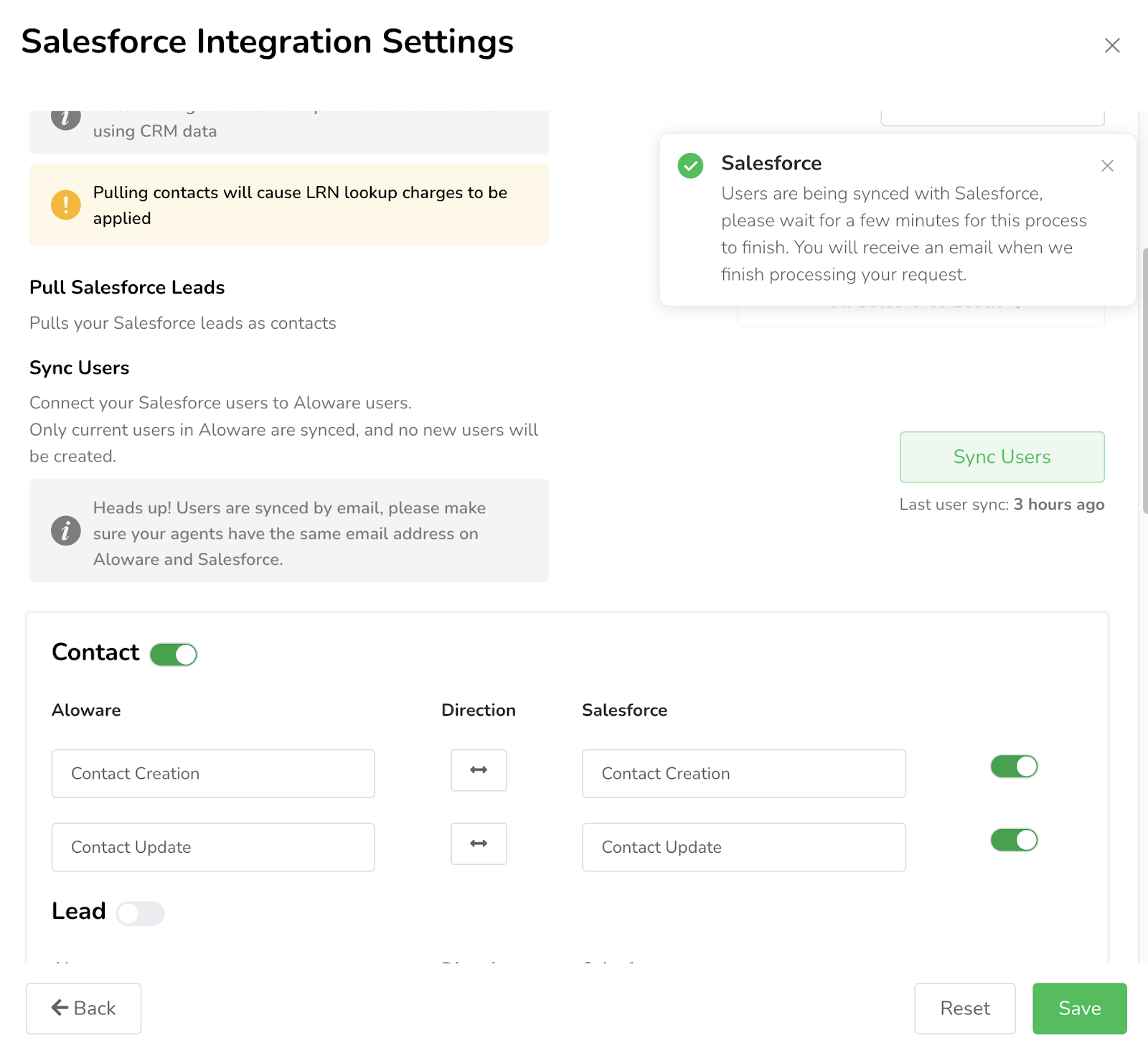Viewport: 1148px width, 1043px height.
Task: Dismiss the Salesforce sync notification
Action: pos(1107,166)
